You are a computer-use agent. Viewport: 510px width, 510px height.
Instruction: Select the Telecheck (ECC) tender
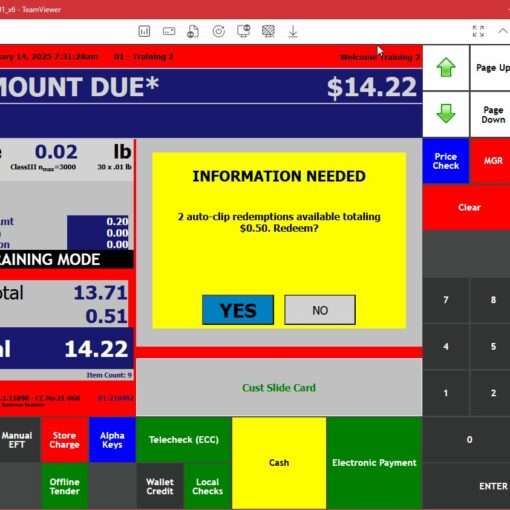click(184, 440)
